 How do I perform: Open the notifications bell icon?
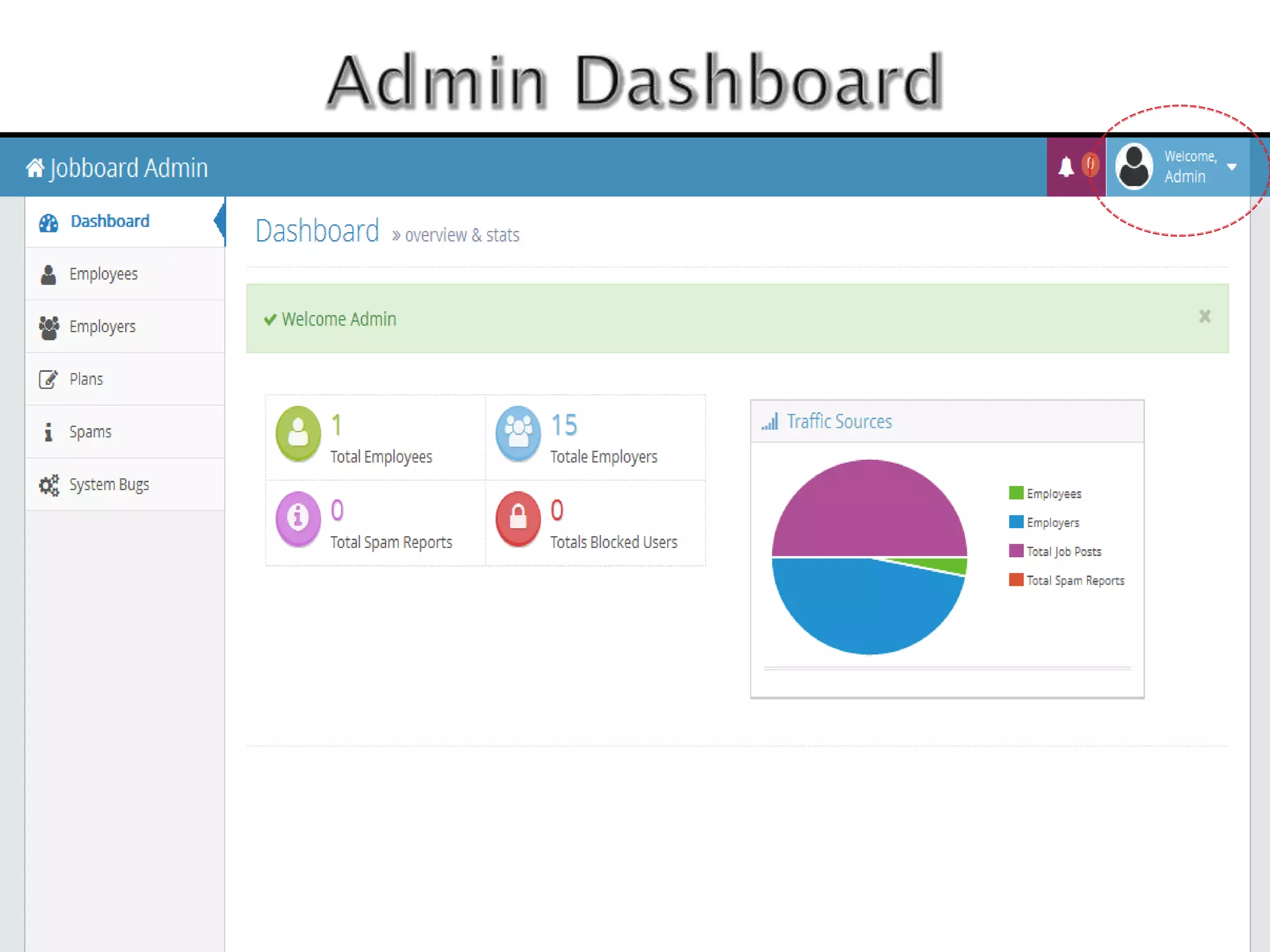(1065, 167)
